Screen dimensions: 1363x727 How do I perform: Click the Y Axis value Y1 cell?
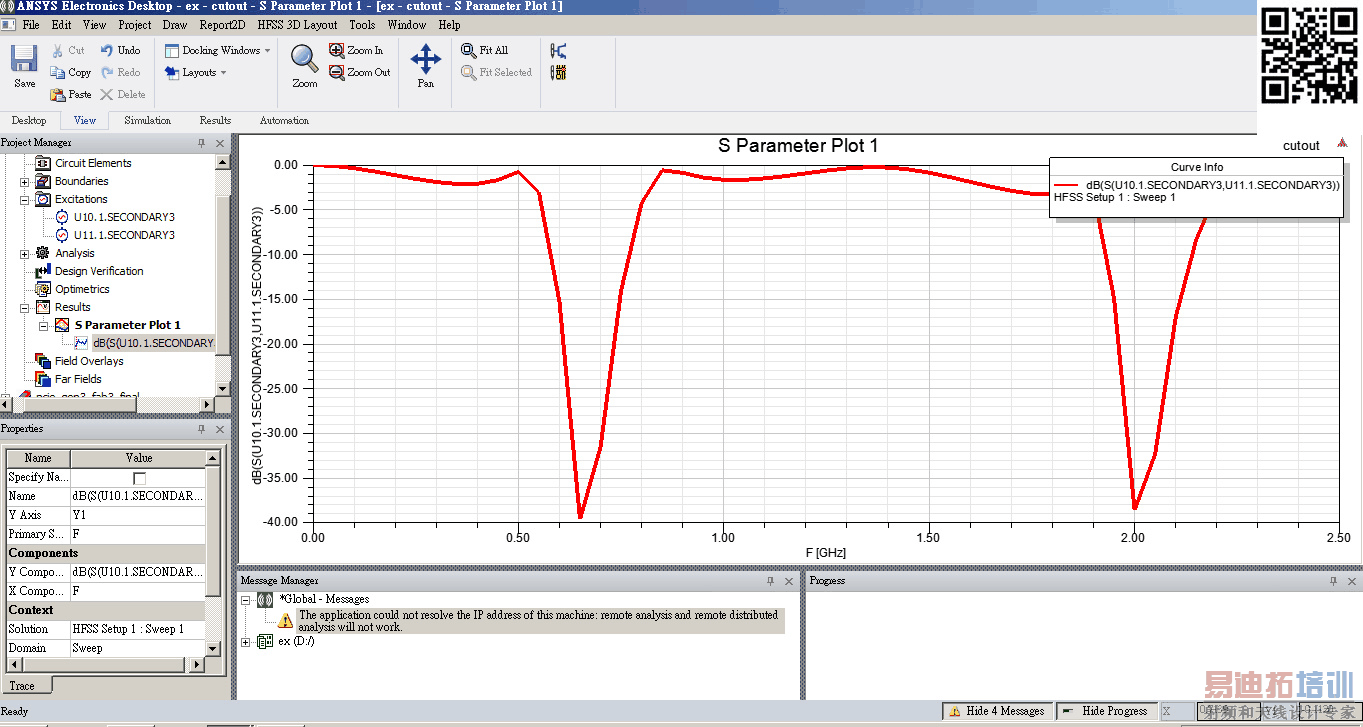(138, 515)
